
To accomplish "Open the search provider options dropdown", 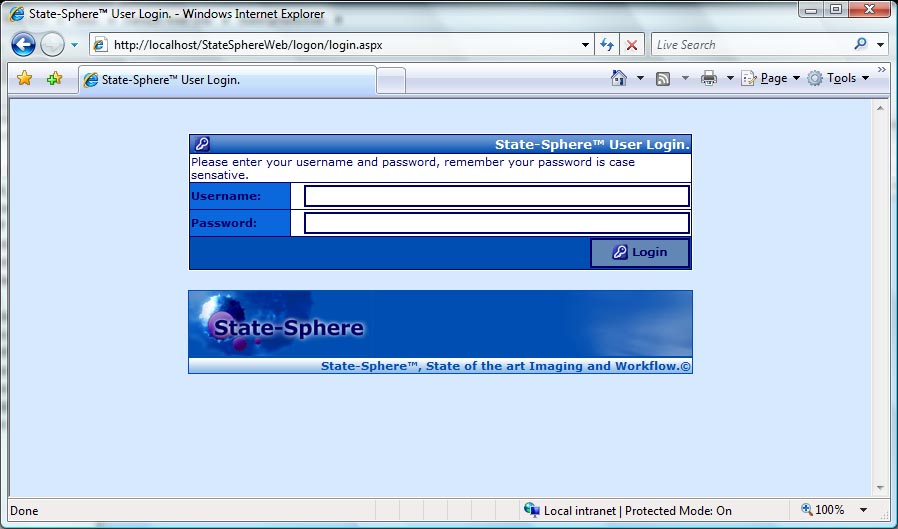I will coord(881,45).
